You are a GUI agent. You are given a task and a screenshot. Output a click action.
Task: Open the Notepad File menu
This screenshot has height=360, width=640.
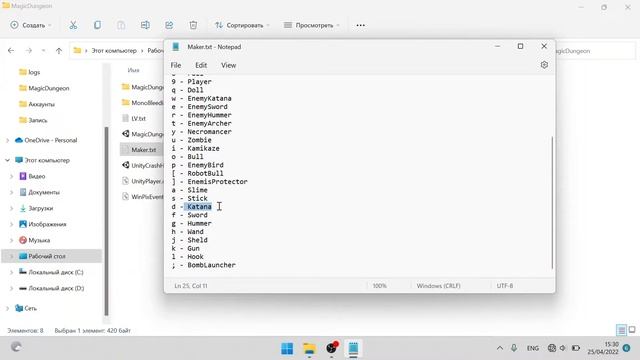176,65
